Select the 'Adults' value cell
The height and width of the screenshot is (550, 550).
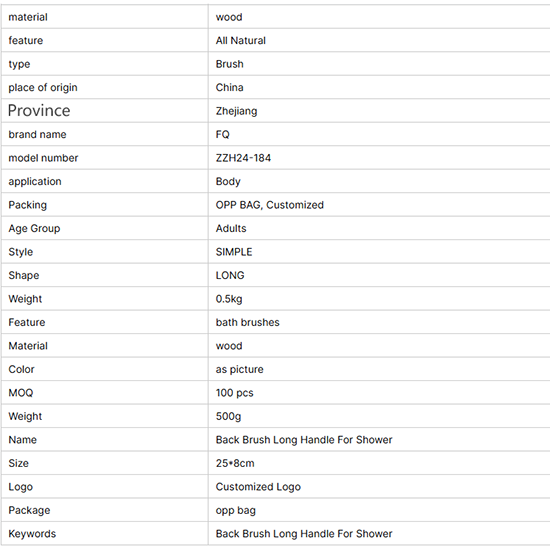pos(379,228)
